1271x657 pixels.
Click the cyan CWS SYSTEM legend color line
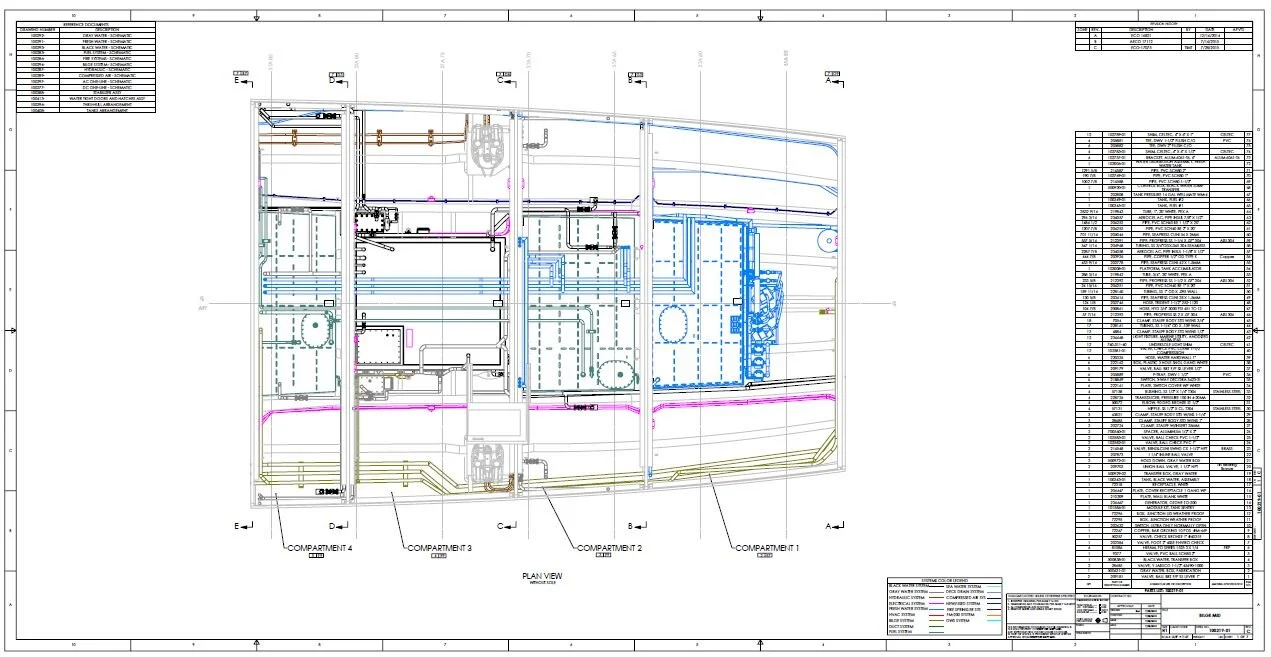tap(994, 621)
